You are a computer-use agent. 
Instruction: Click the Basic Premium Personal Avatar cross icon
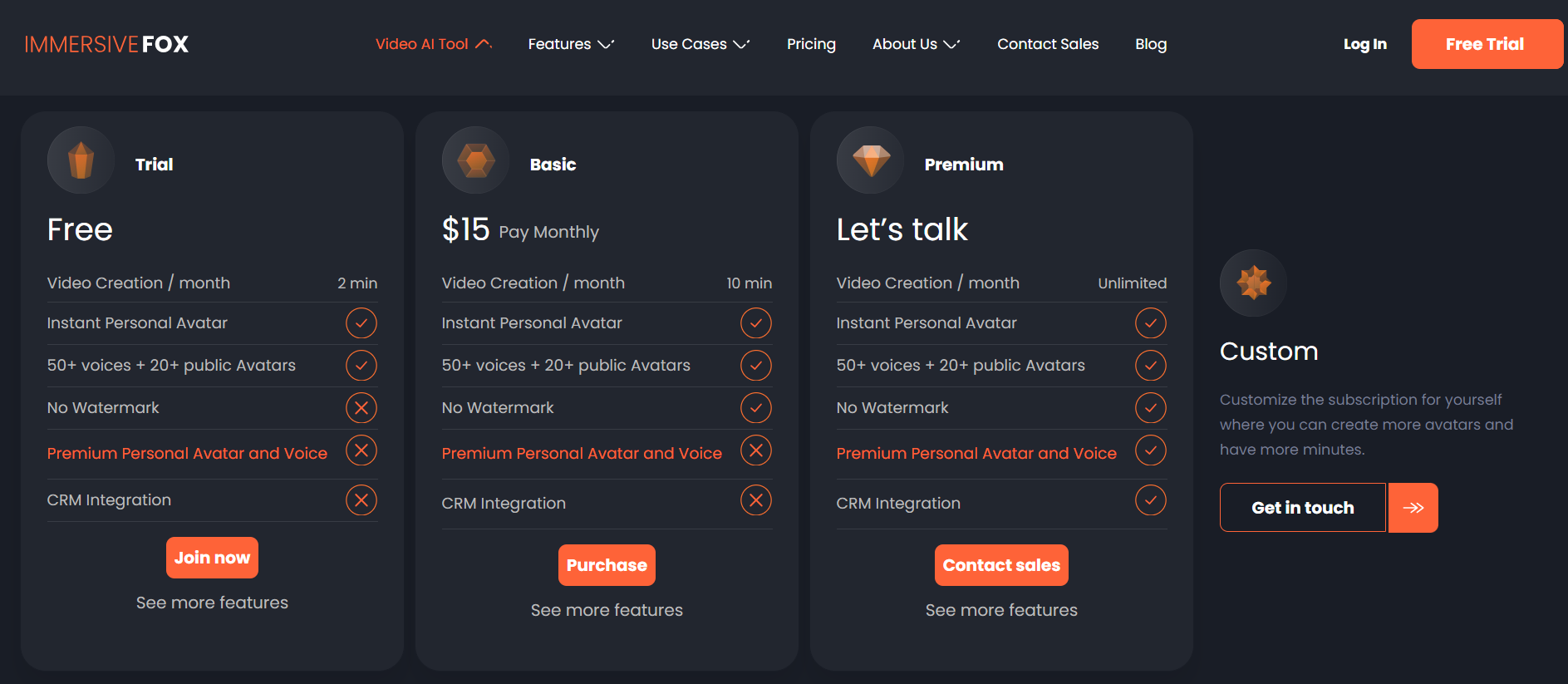[x=756, y=450]
